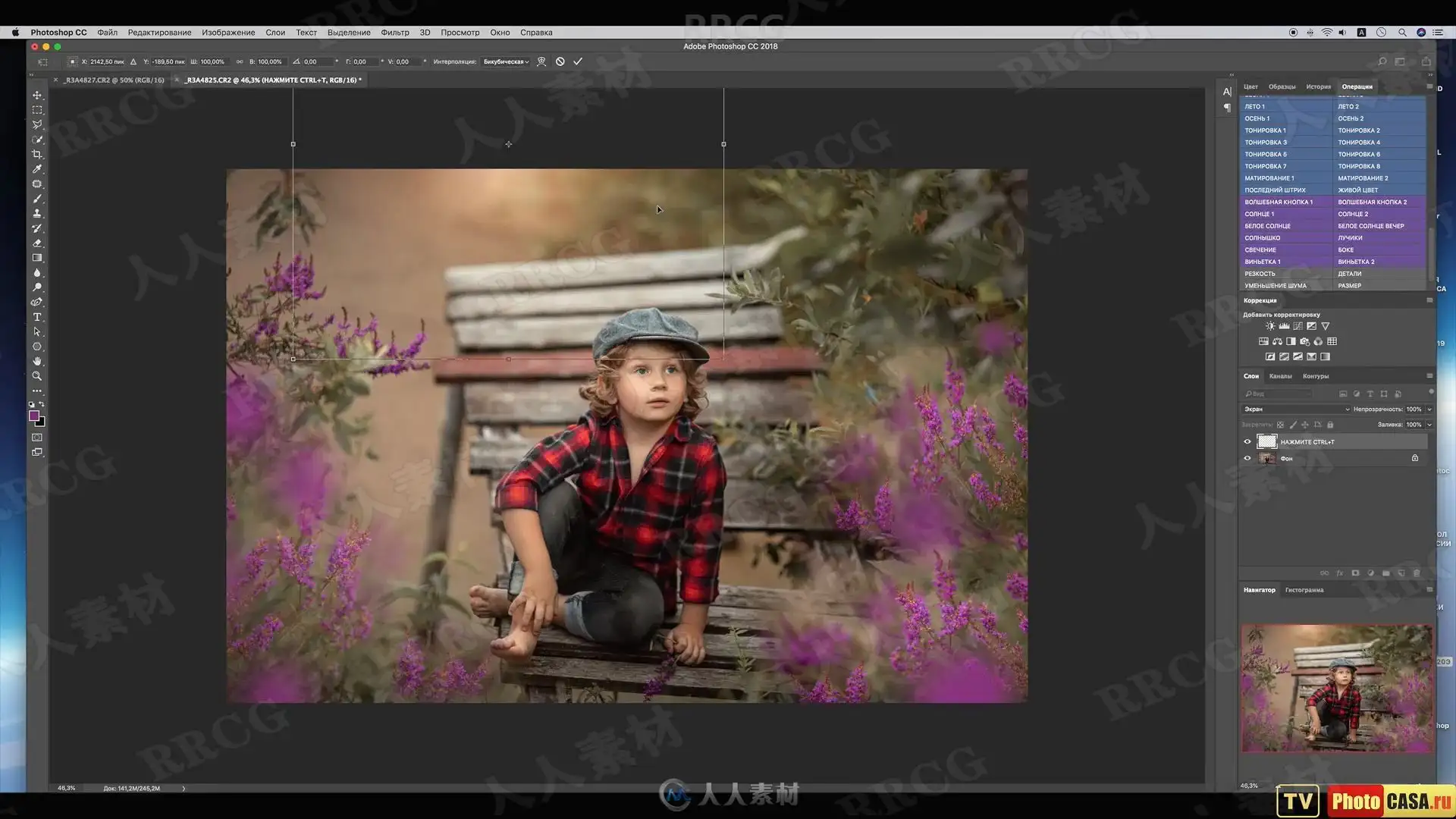Select the Zoom magnifier tool
1456x819 pixels.
36,376
